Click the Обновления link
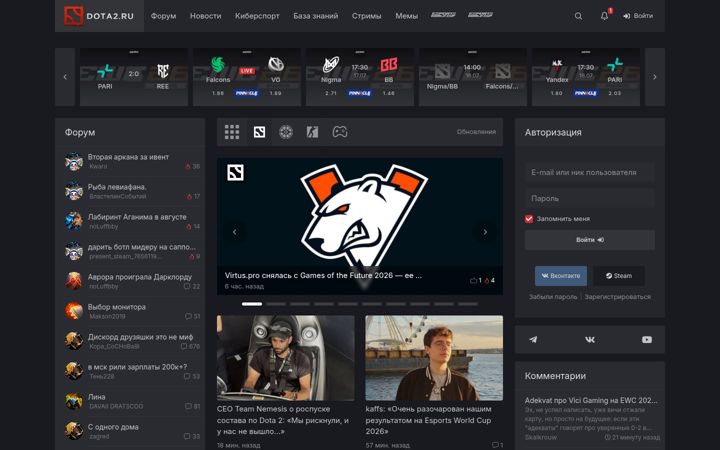Image resolution: width=720 pixels, height=450 pixels. click(x=476, y=132)
